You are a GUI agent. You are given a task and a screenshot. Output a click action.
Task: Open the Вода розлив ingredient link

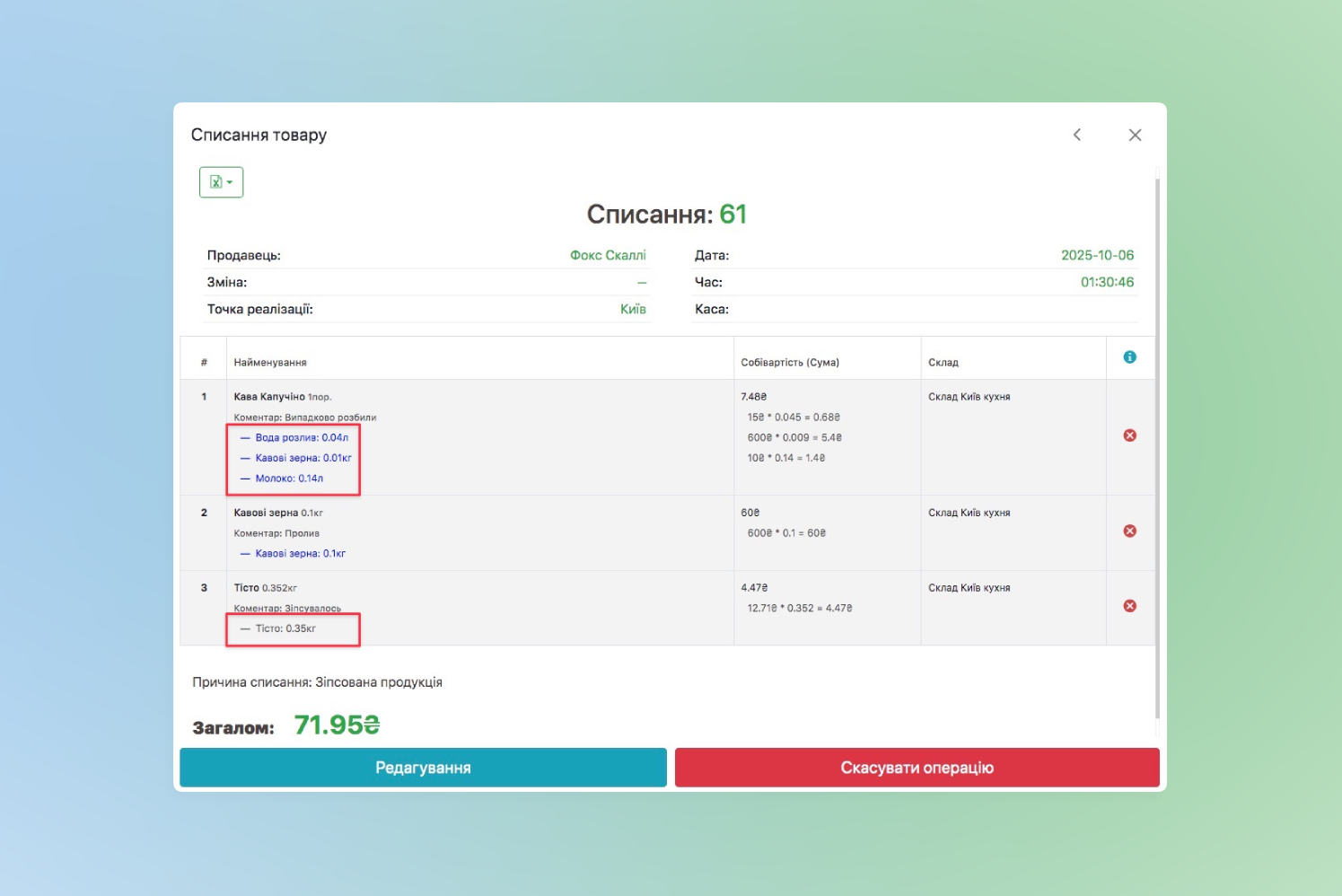click(301, 438)
